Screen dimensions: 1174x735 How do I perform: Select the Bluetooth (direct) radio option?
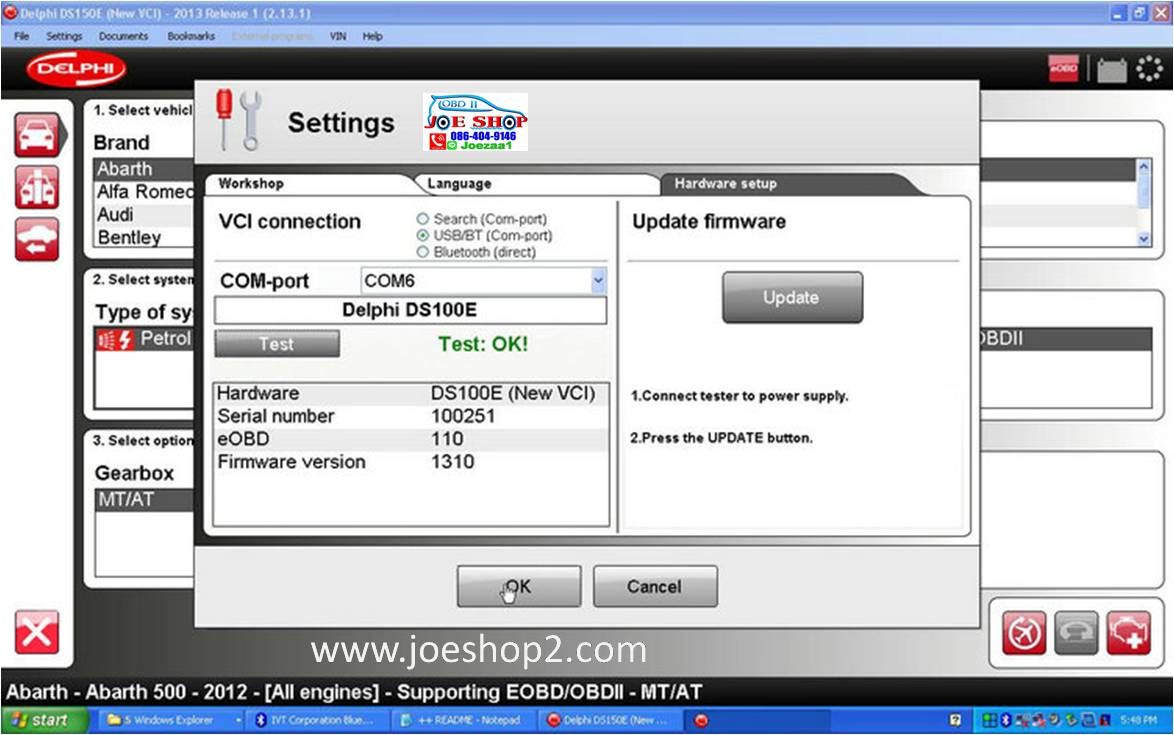423,252
